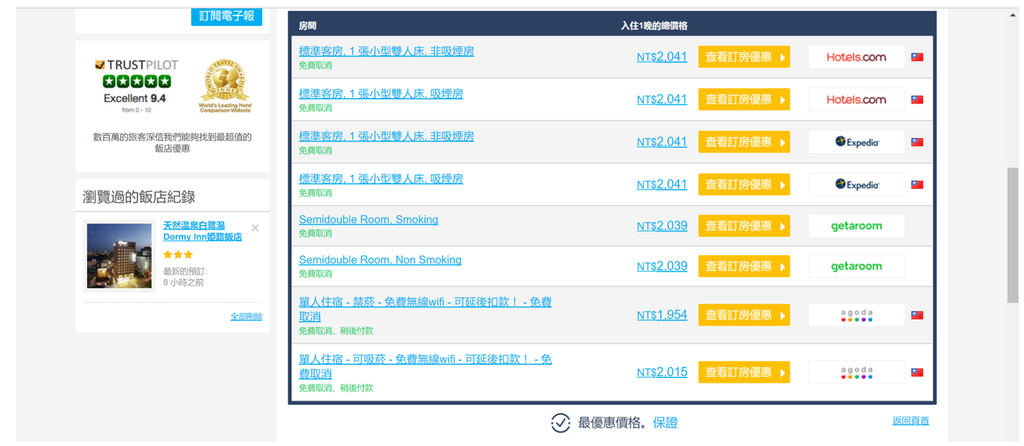Open the 標準客房 吸煙房 room link from Expedia
This screenshot has height=446, width=1024.
click(381, 178)
